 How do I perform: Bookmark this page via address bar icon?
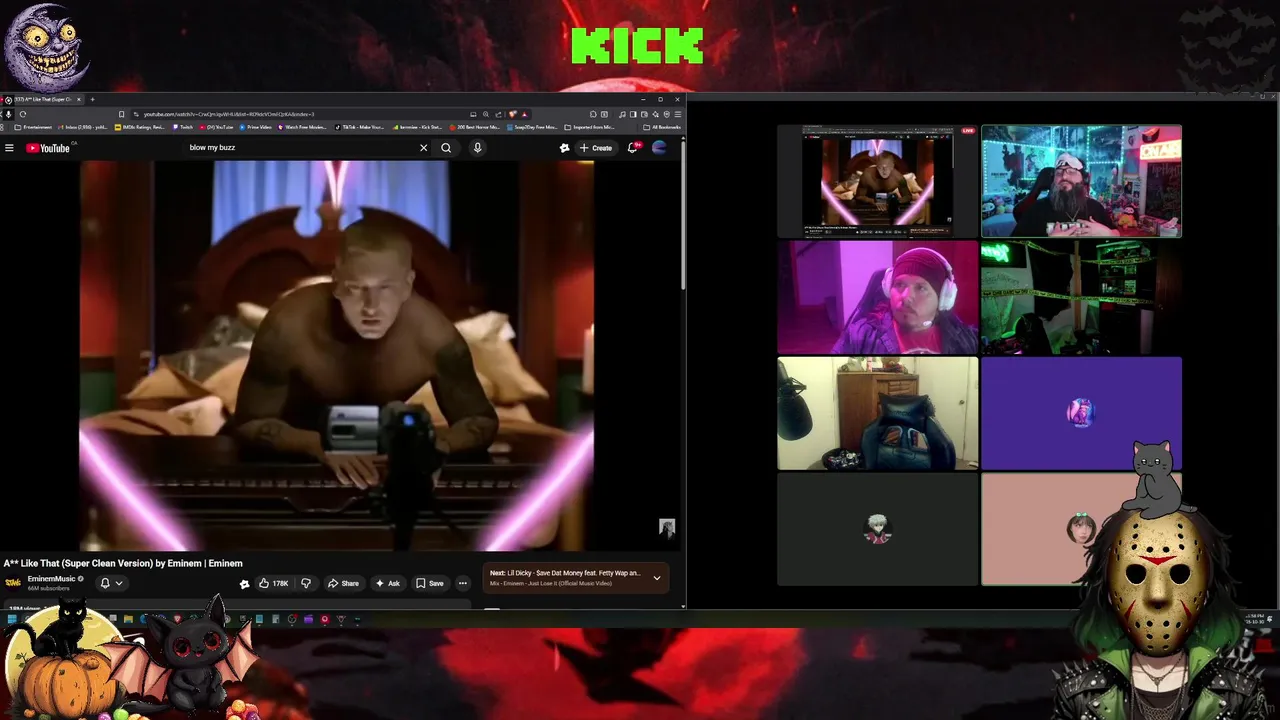tap(121, 114)
